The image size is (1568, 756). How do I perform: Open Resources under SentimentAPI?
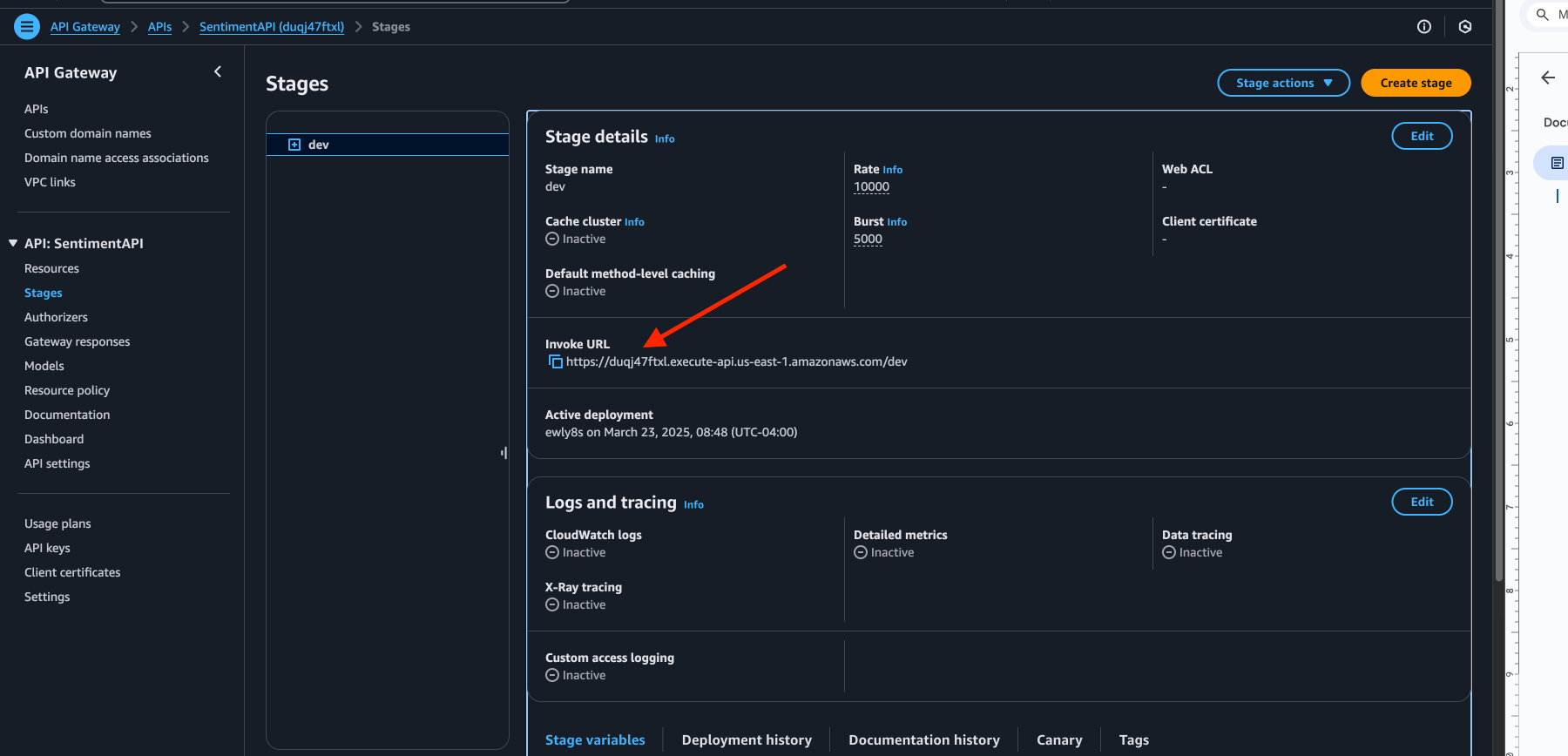click(x=51, y=268)
